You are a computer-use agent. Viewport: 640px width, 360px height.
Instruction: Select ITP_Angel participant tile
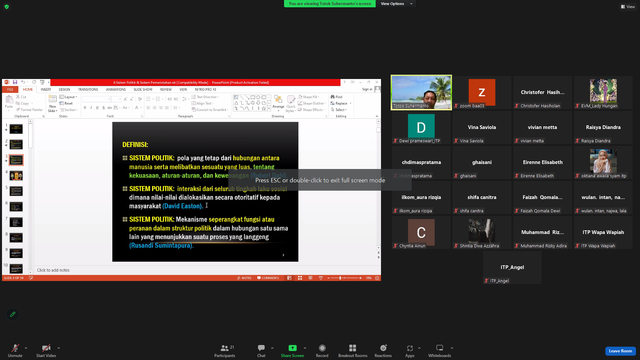coord(512,267)
